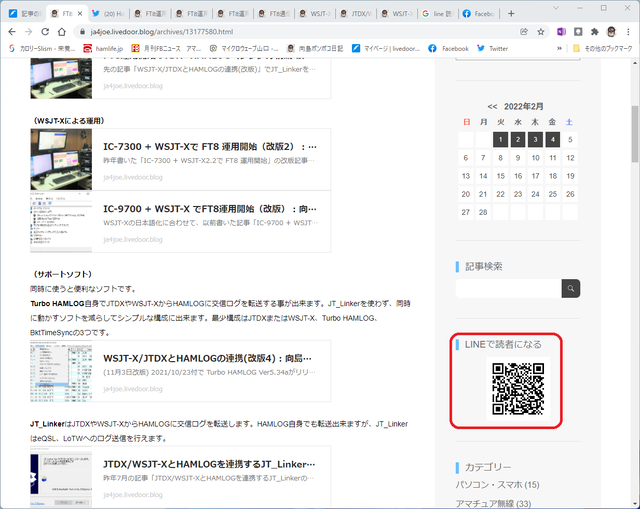
Task: Open the extensions puzzle icon
Action: pyautogui.click(x=595, y=32)
